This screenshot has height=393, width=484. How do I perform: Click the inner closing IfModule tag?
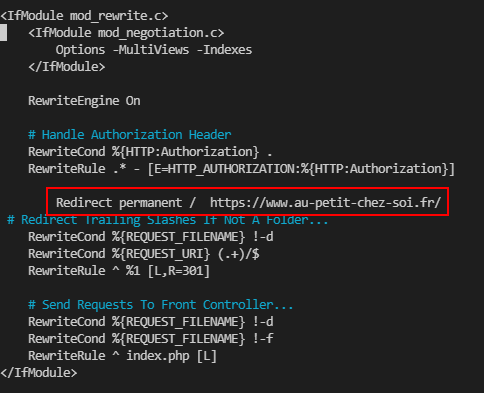pos(67,67)
